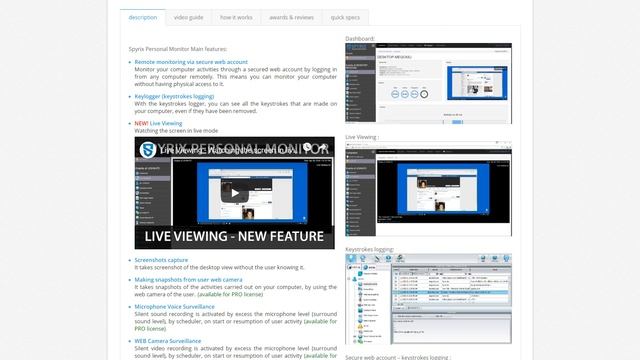Open the Spyrix channel logo on video

(148, 149)
